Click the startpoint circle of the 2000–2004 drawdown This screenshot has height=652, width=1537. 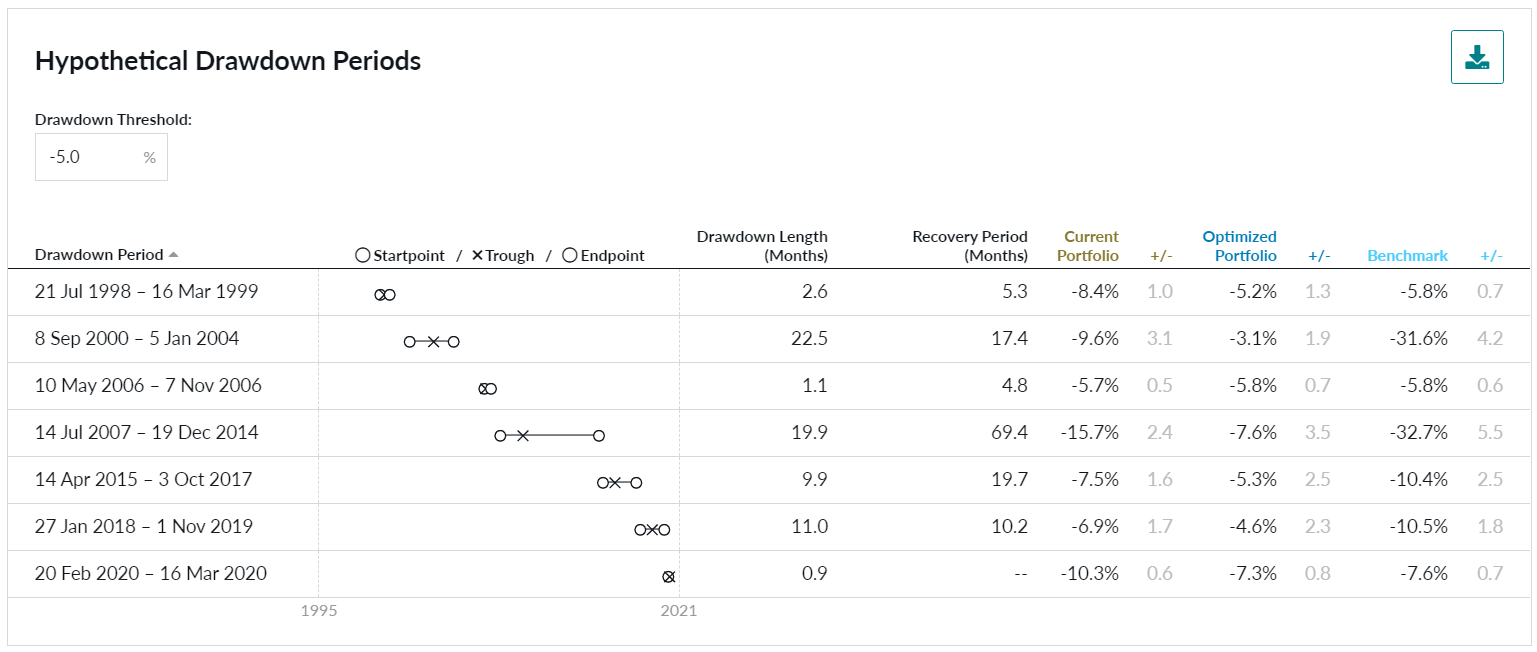(410, 342)
